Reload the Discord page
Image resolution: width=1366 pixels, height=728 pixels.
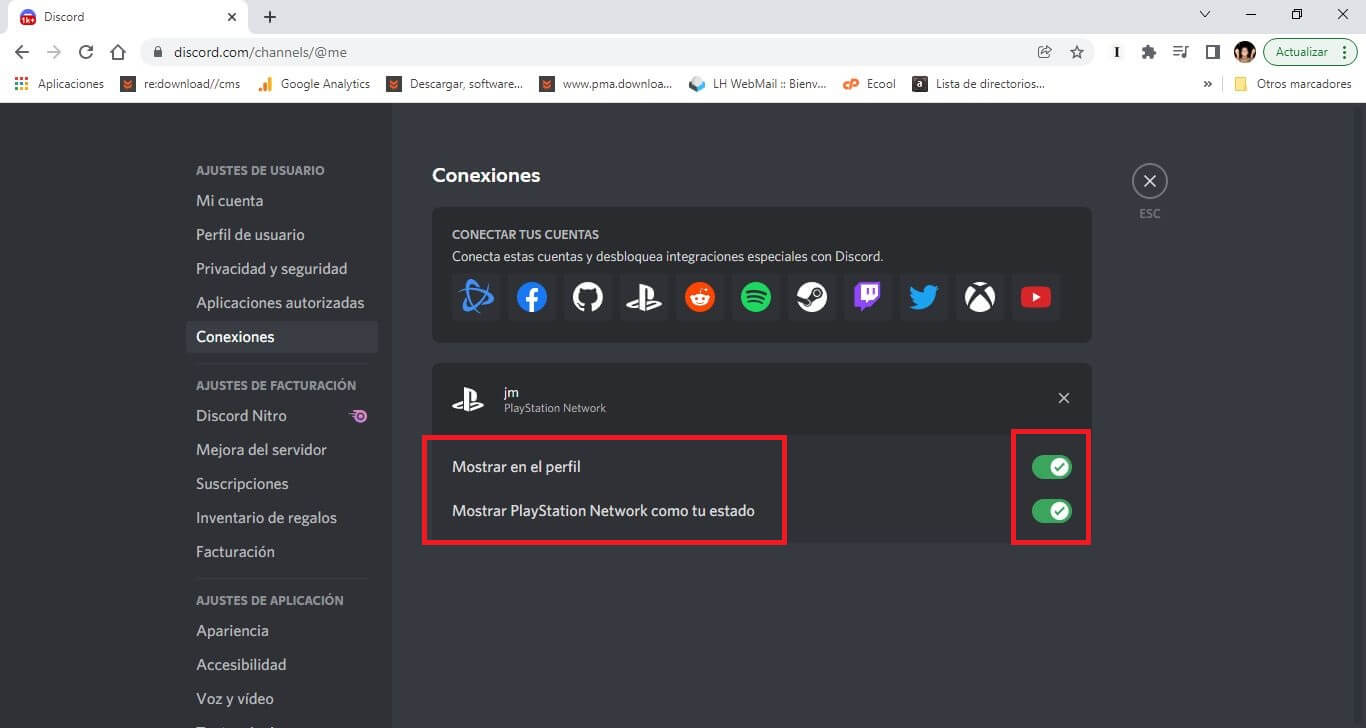pyautogui.click(x=86, y=52)
